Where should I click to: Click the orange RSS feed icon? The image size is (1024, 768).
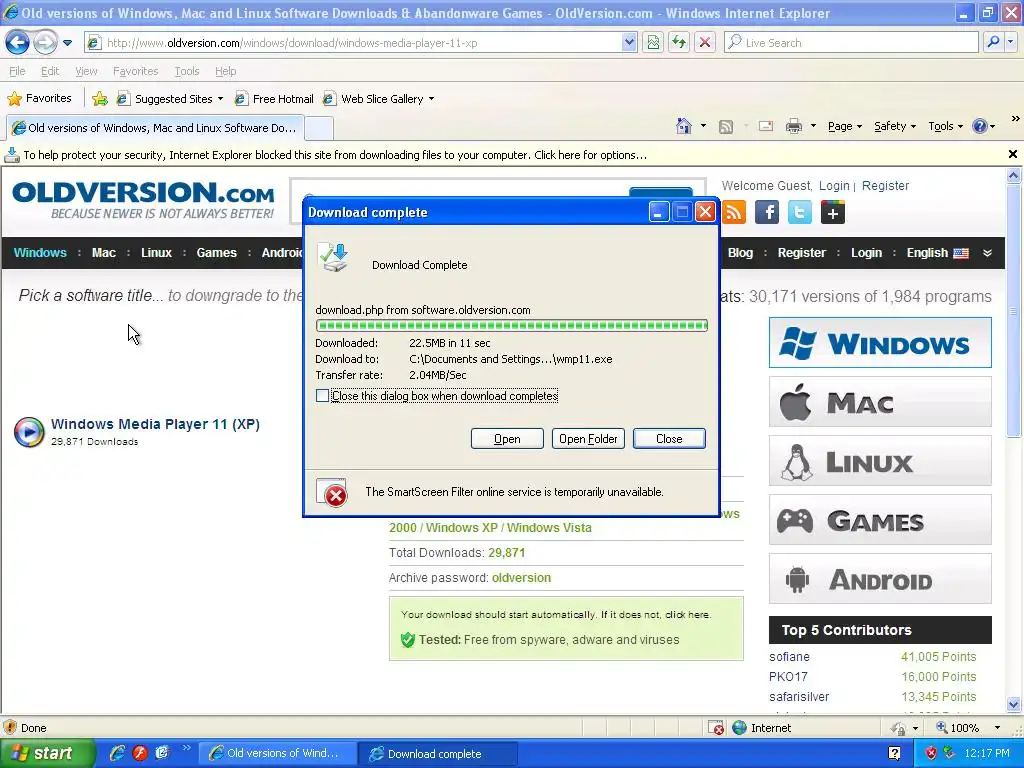735,212
